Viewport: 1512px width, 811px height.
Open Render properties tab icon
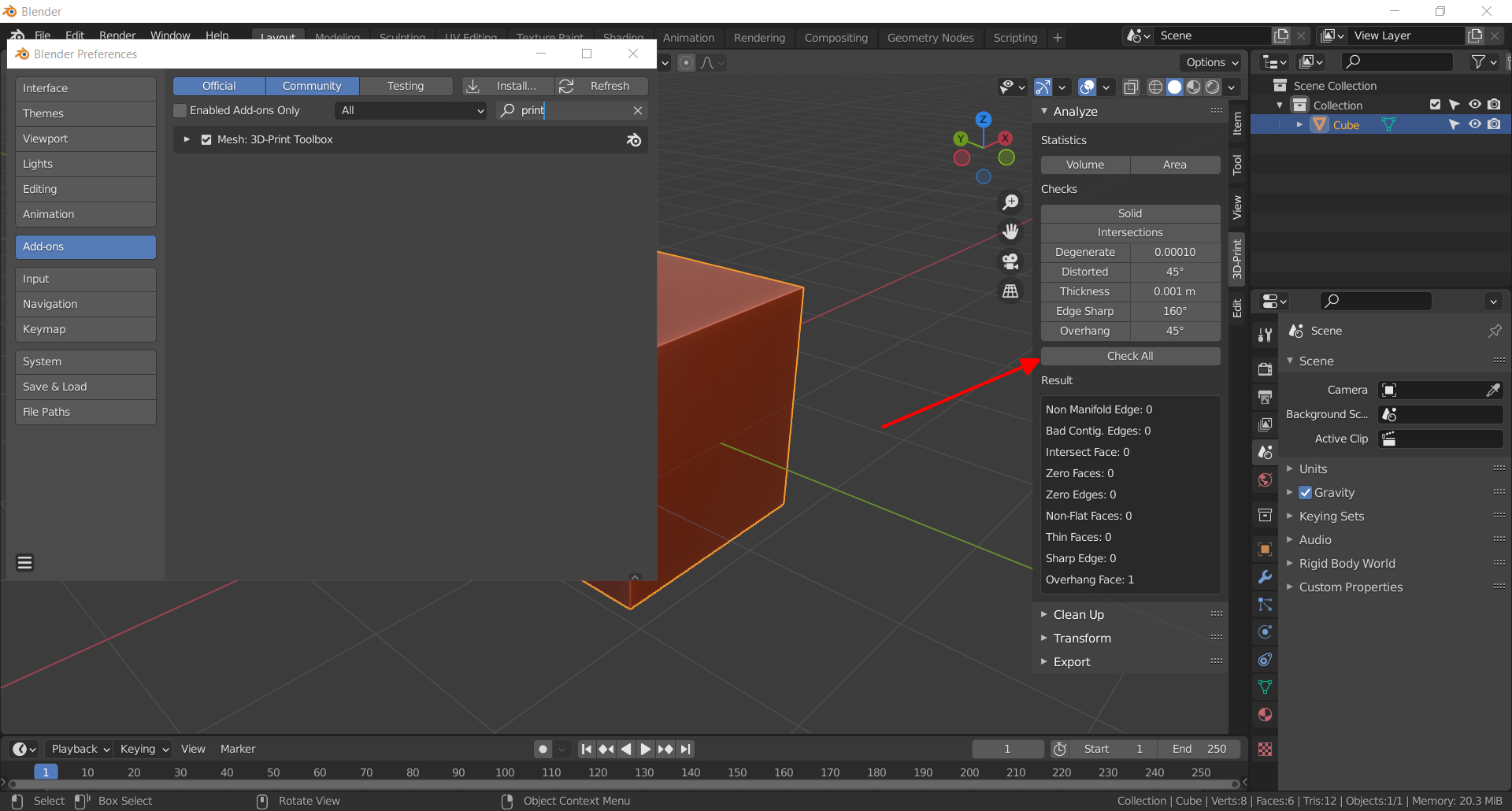point(1265,368)
